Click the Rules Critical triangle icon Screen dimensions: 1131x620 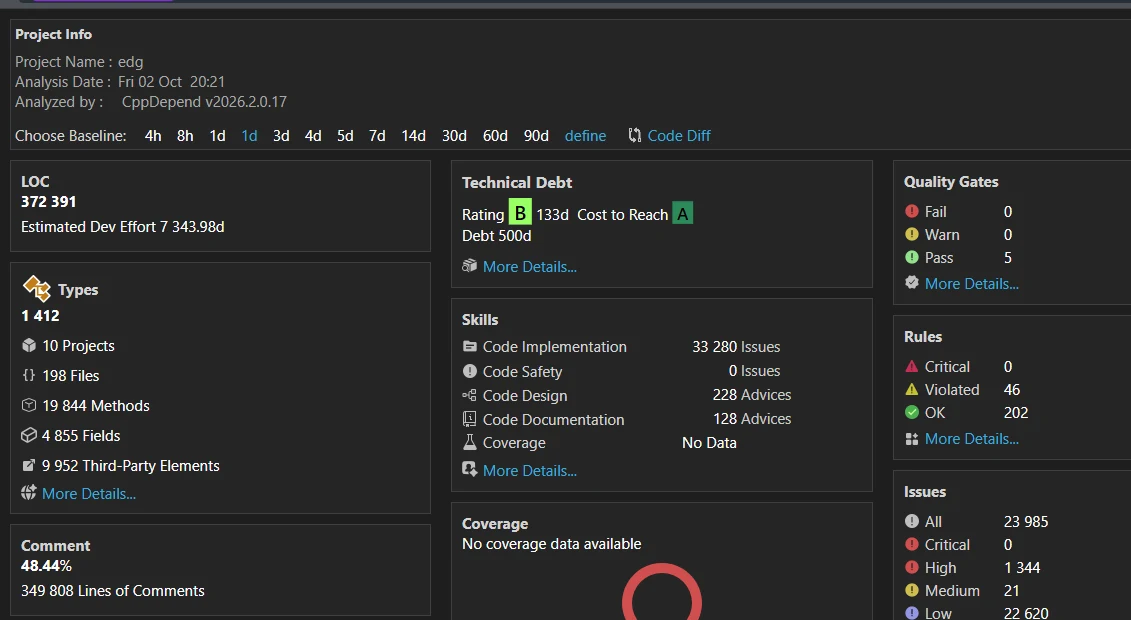[912, 366]
